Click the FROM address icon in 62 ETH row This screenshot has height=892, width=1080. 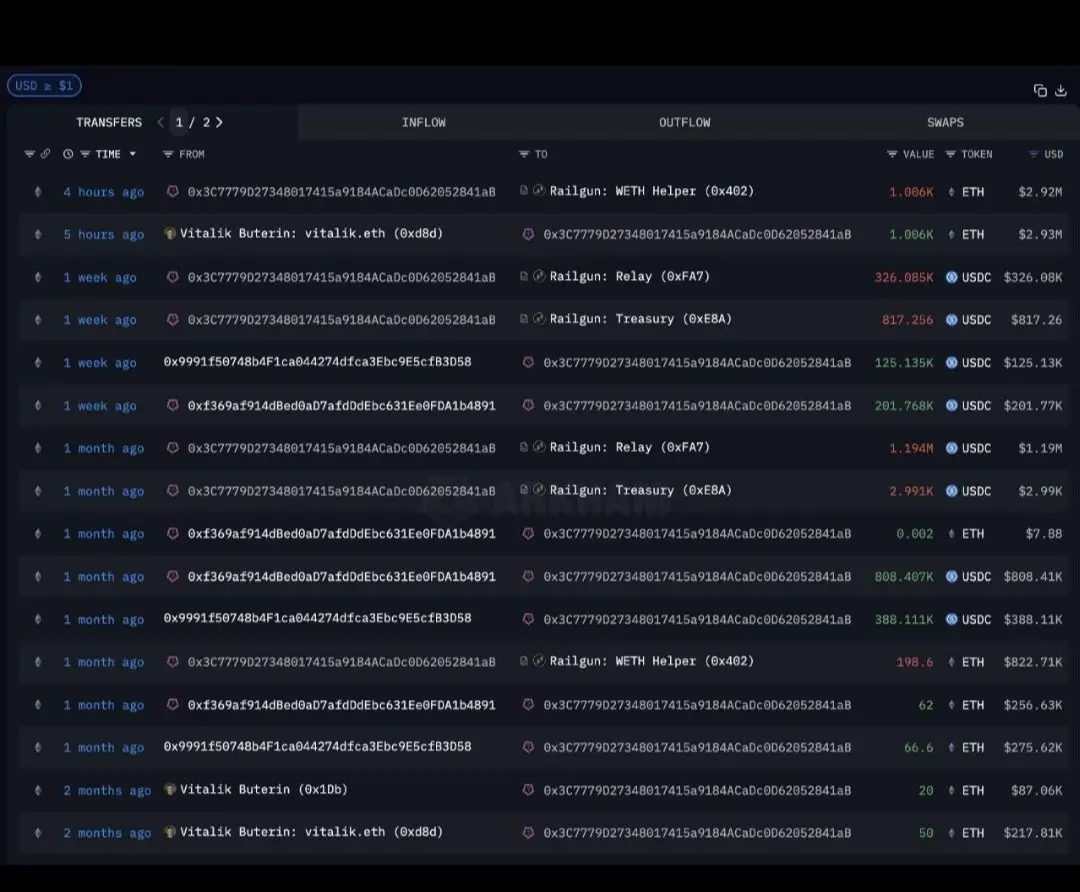coord(173,704)
